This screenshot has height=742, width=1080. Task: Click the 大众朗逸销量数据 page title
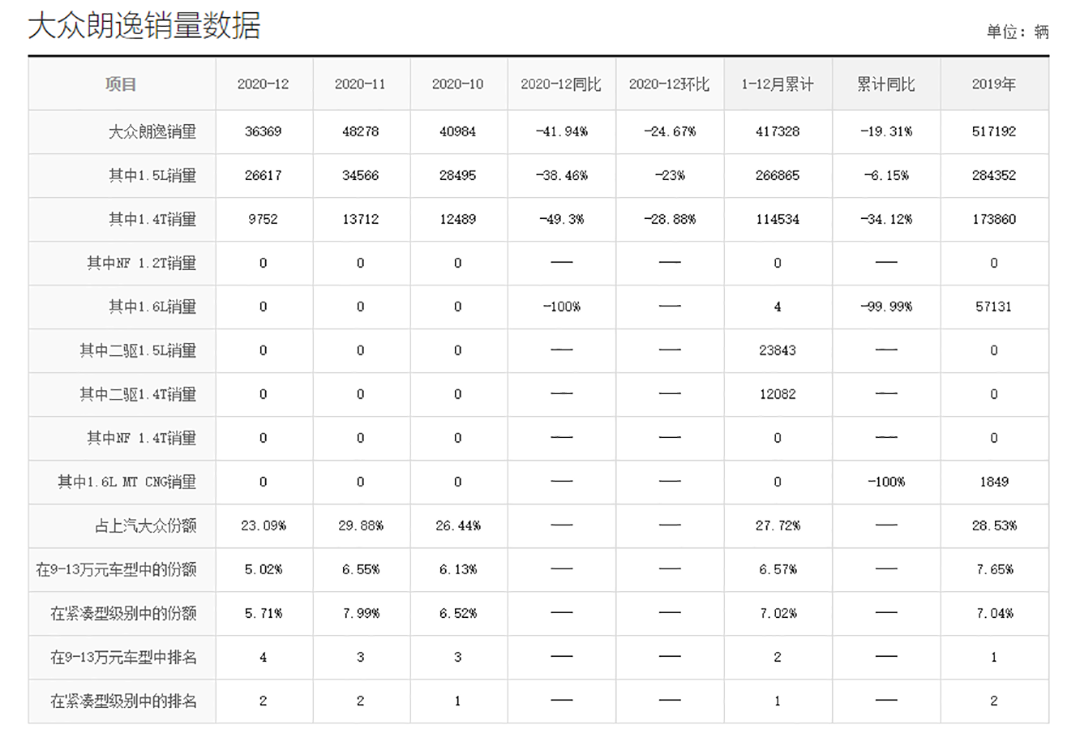coord(144,26)
